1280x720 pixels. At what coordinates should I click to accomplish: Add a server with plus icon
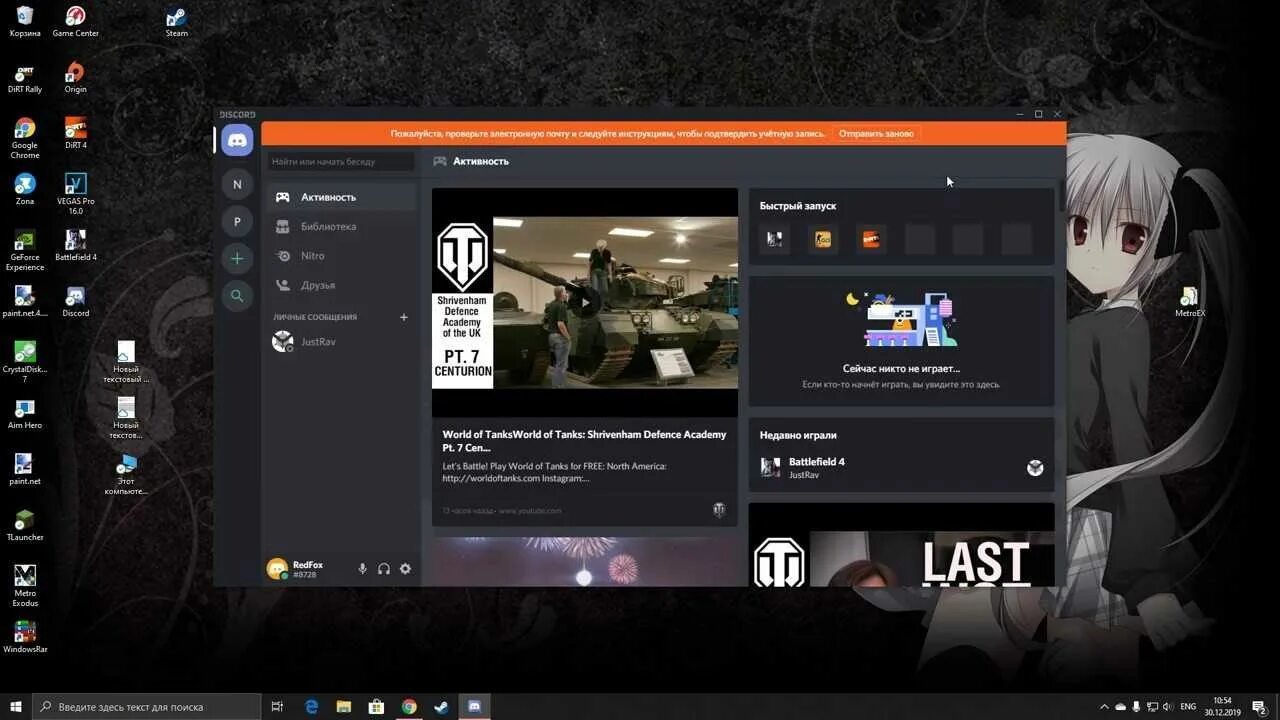[x=237, y=258]
